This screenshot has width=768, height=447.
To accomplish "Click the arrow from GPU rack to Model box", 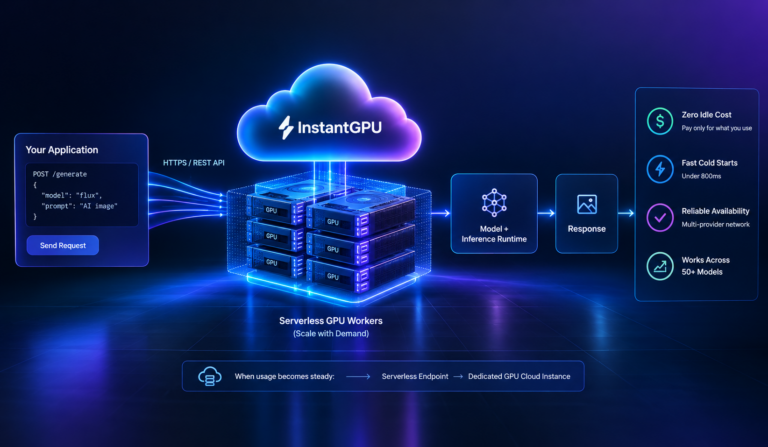I will [x=440, y=213].
